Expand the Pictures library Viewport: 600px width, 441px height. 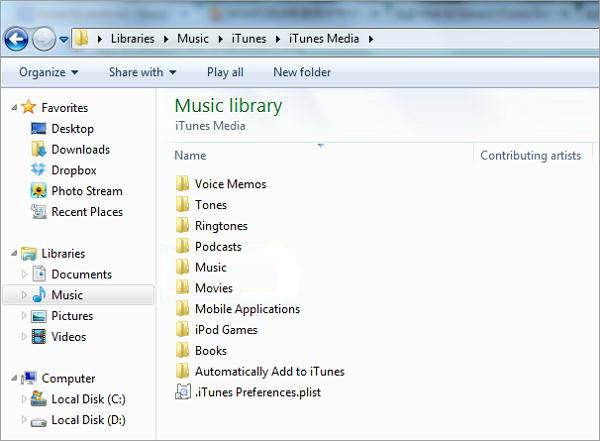pyautogui.click(x=24, y=315)
